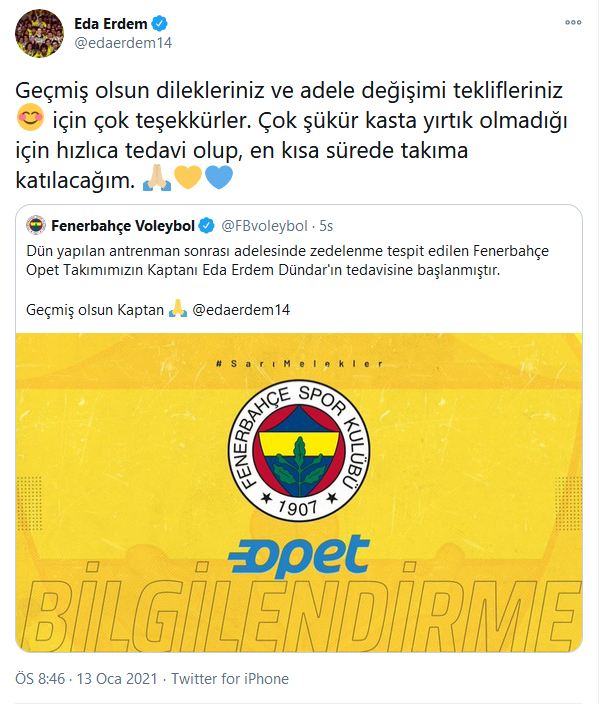The height and width of the screenshot is (704, 608).
Task: Click Eda Erdem's profile avatar
Action: click(40, 33)
